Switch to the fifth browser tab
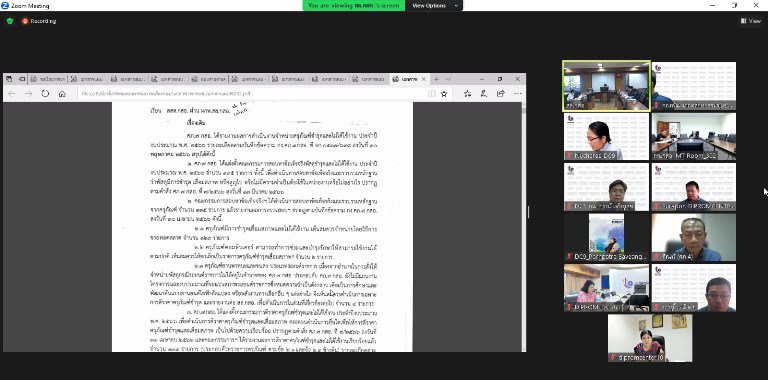This screenshot has width=768, height=380. (208, 79)
